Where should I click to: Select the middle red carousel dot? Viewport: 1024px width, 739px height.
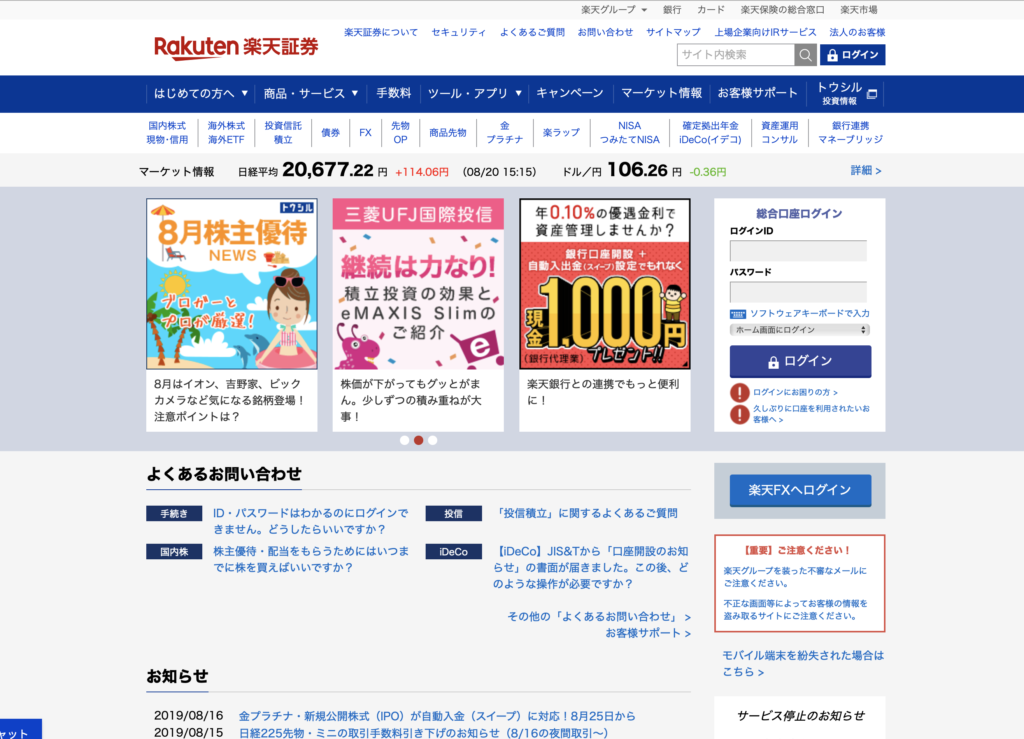(x=419, y=440)
